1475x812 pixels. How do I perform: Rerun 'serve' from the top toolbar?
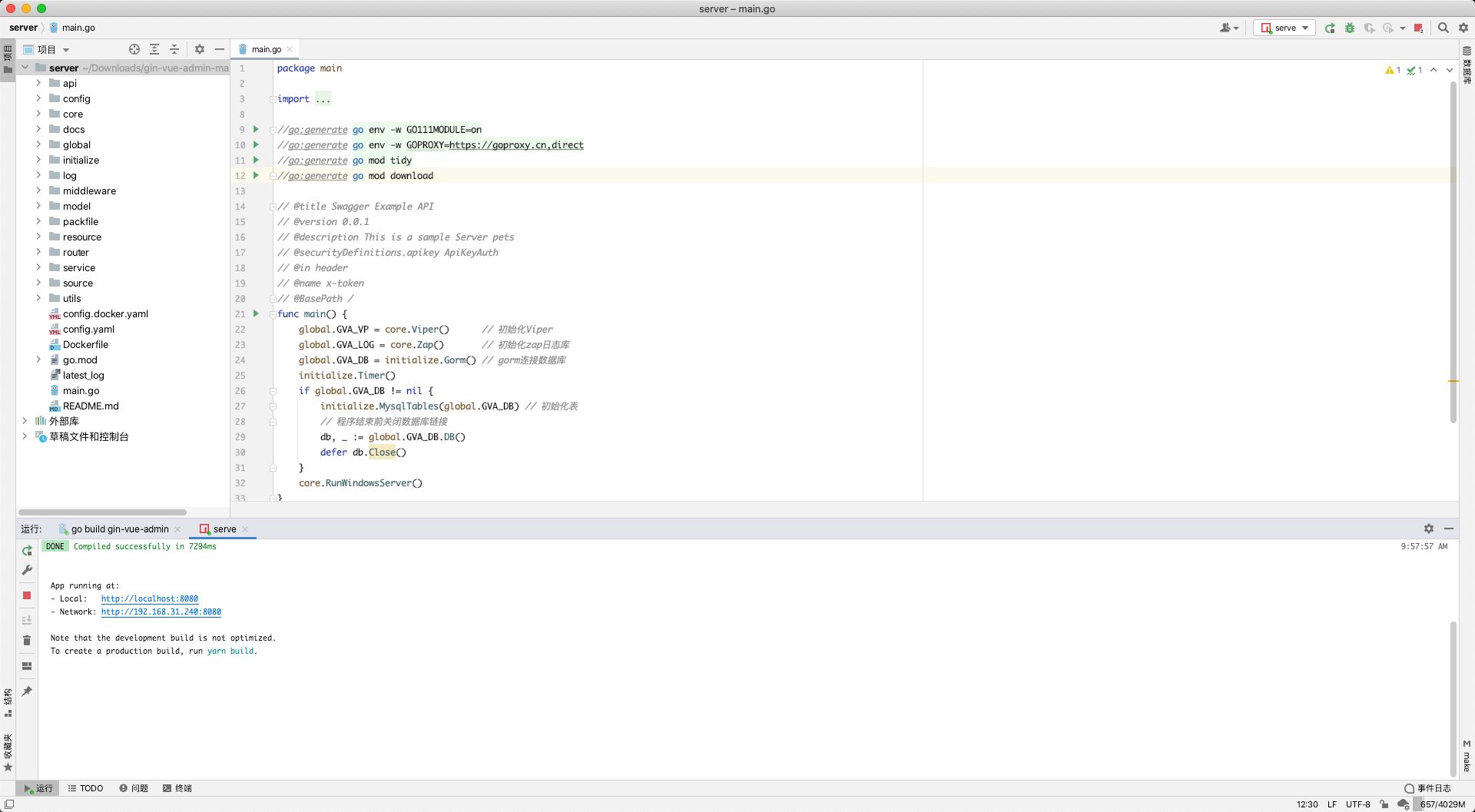1330,28
